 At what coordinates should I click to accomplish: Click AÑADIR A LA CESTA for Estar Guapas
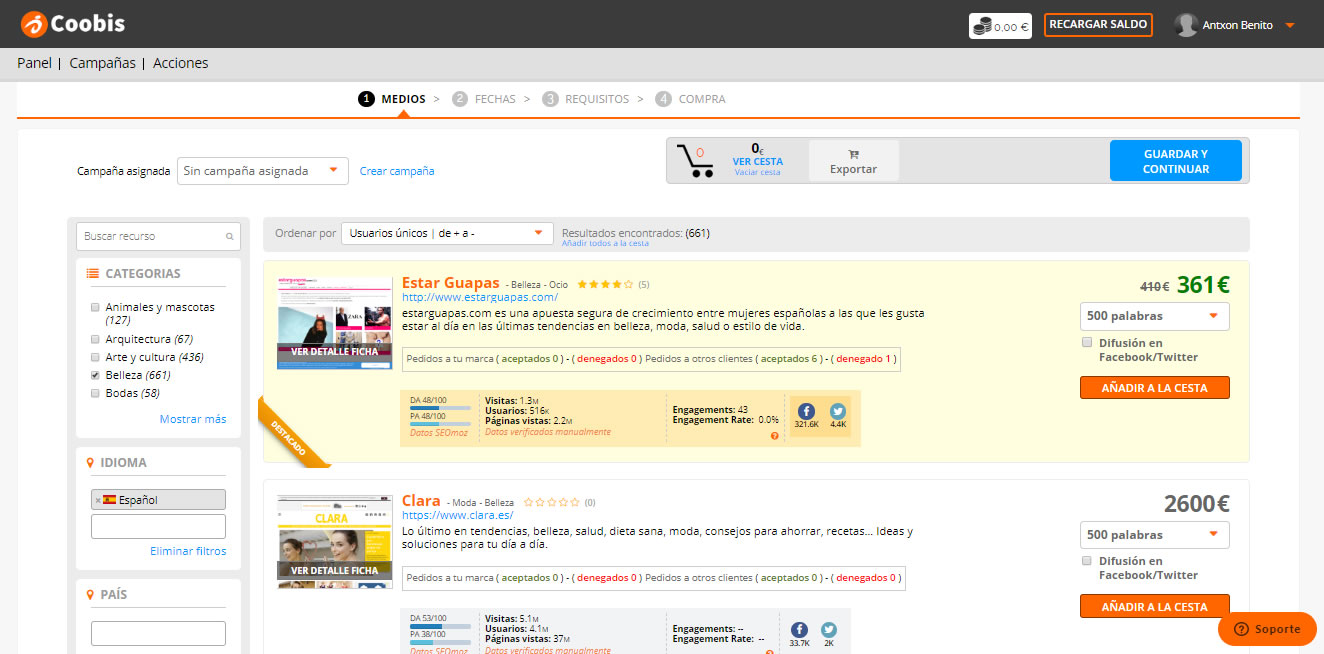pos(1155,387)
